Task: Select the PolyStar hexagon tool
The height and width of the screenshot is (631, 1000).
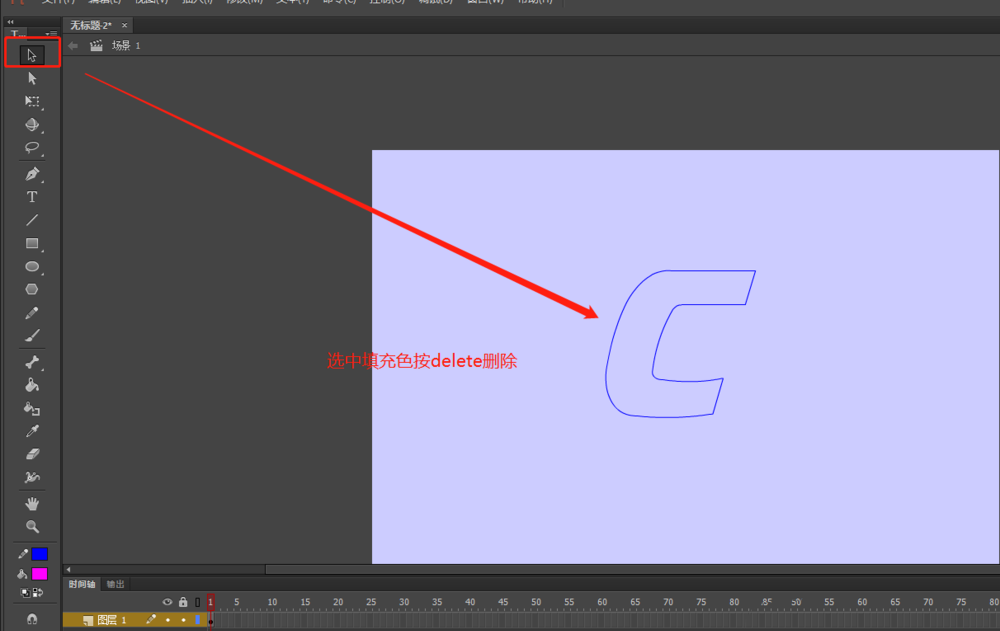Action: (x=32, y=290)
